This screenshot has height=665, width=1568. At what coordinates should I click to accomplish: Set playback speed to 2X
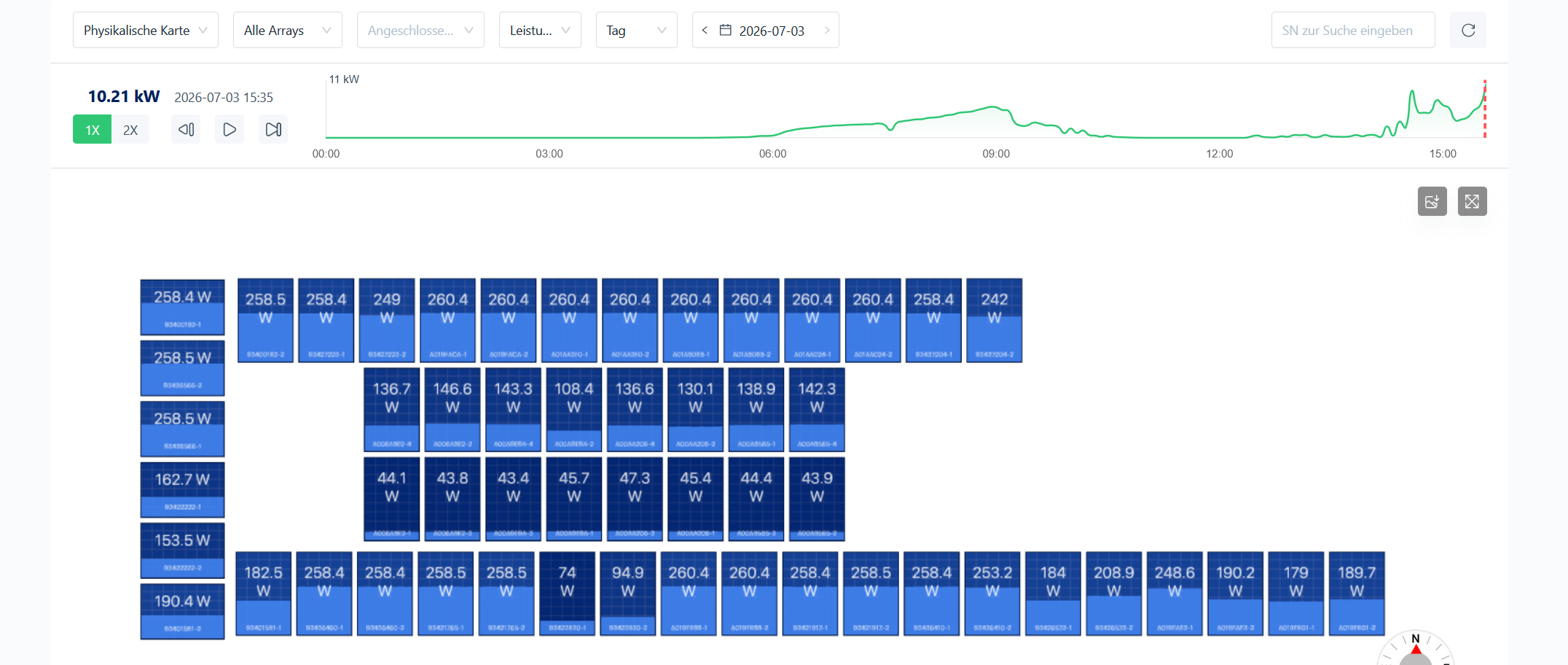tap(130, 130)
